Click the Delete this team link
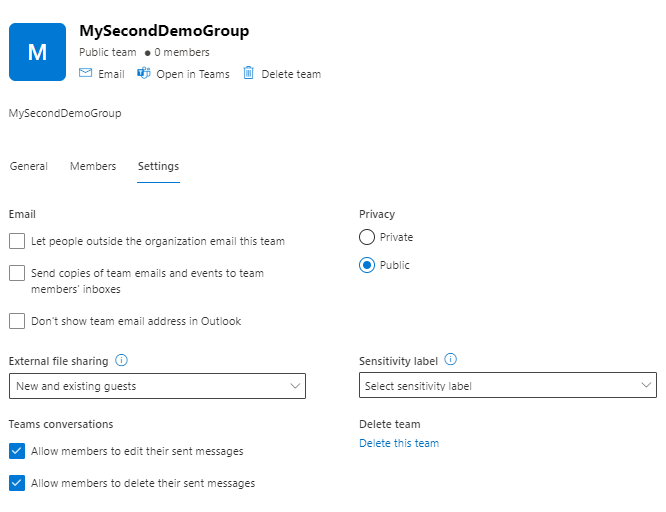 [398, 443]
